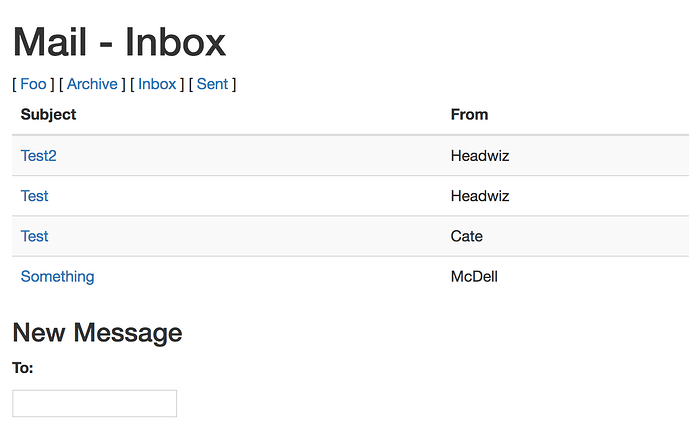Switch to the Sent folder

point(212,84)
